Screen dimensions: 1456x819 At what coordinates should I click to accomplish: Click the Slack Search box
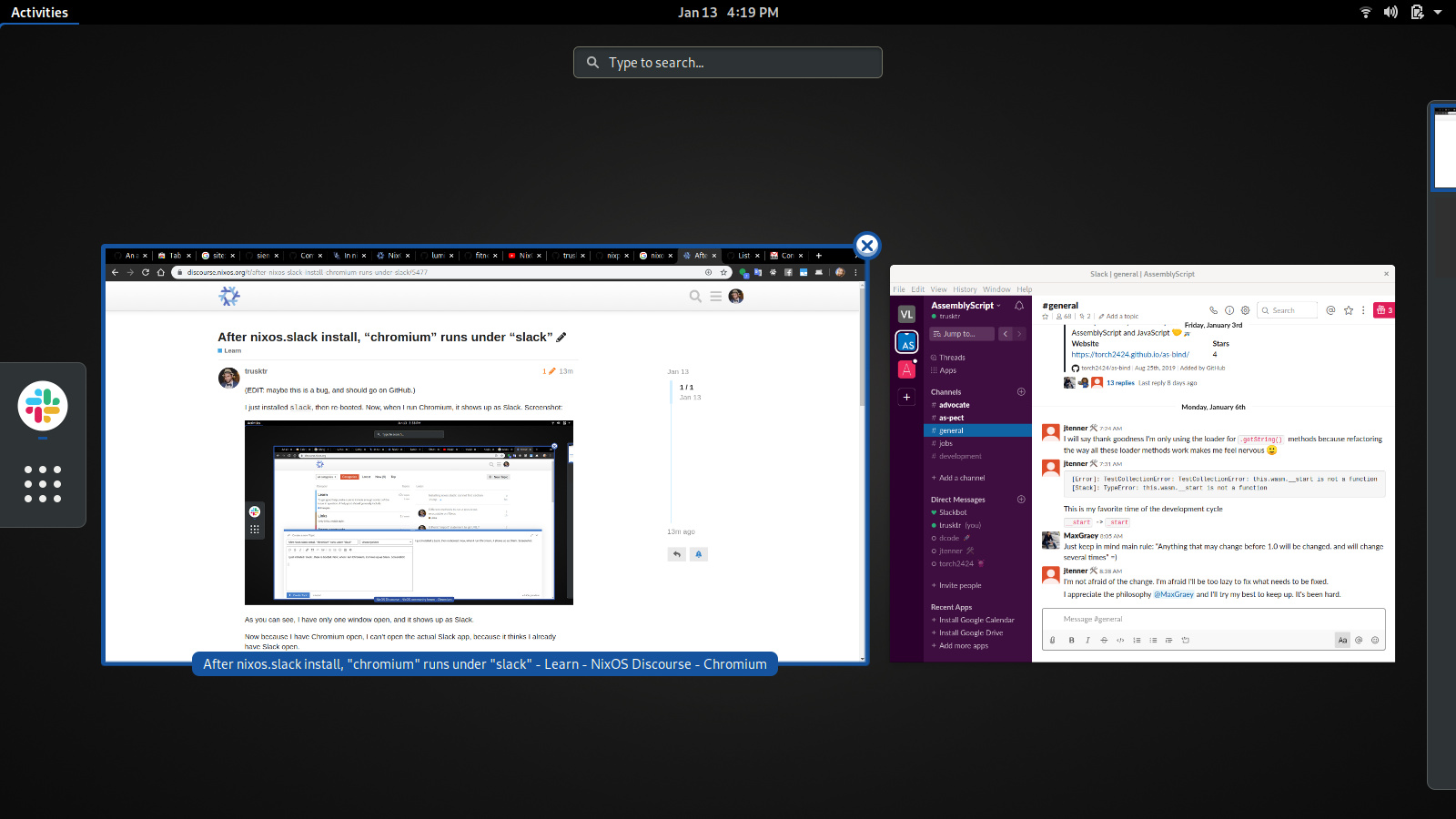tap(1287, 310)
